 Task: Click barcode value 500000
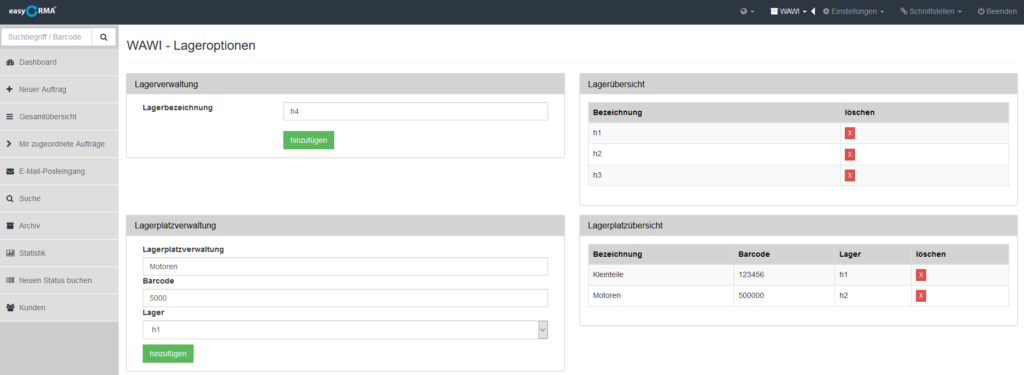751,296
